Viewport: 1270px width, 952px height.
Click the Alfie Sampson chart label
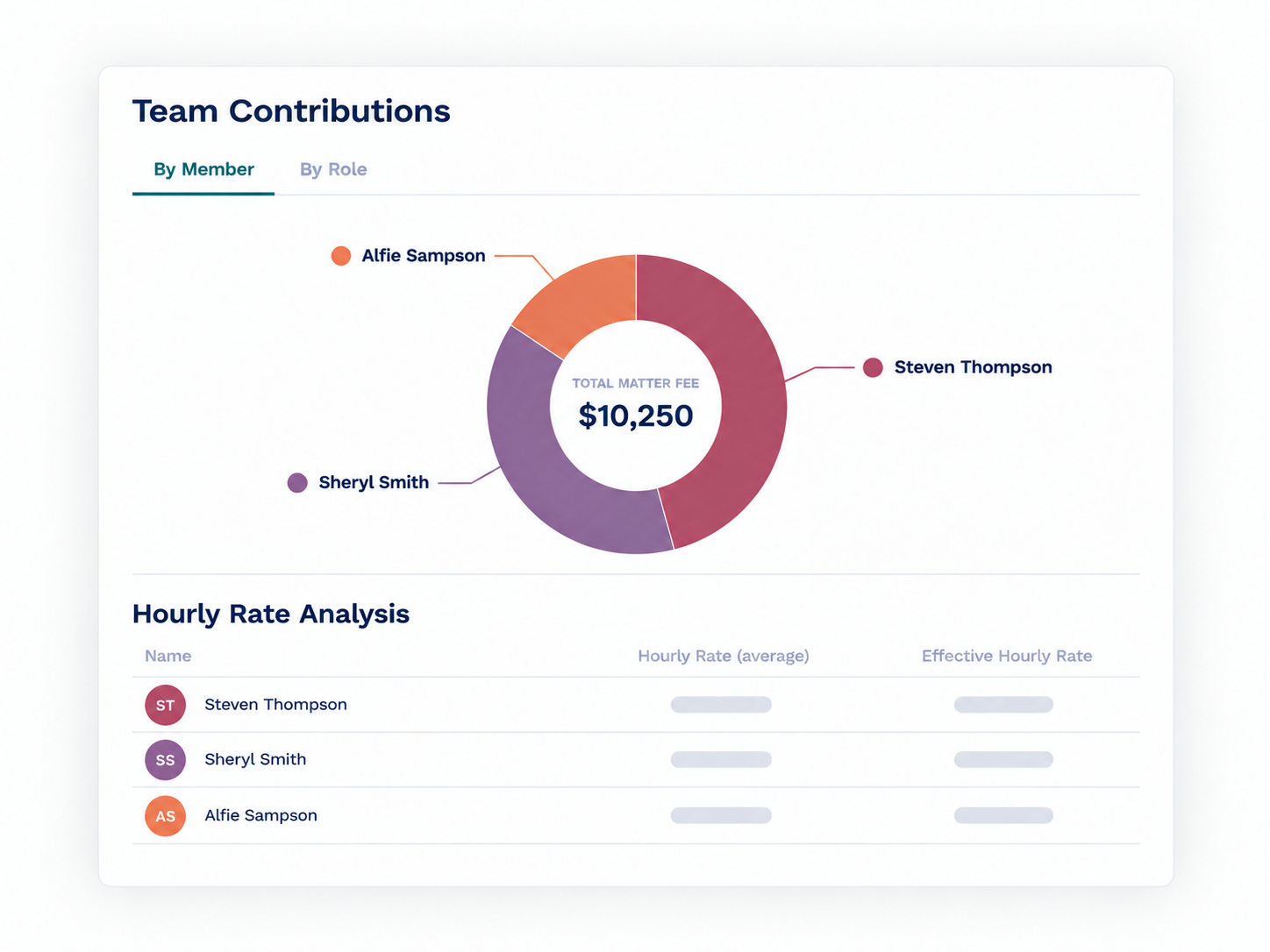(x=424, y=256)
